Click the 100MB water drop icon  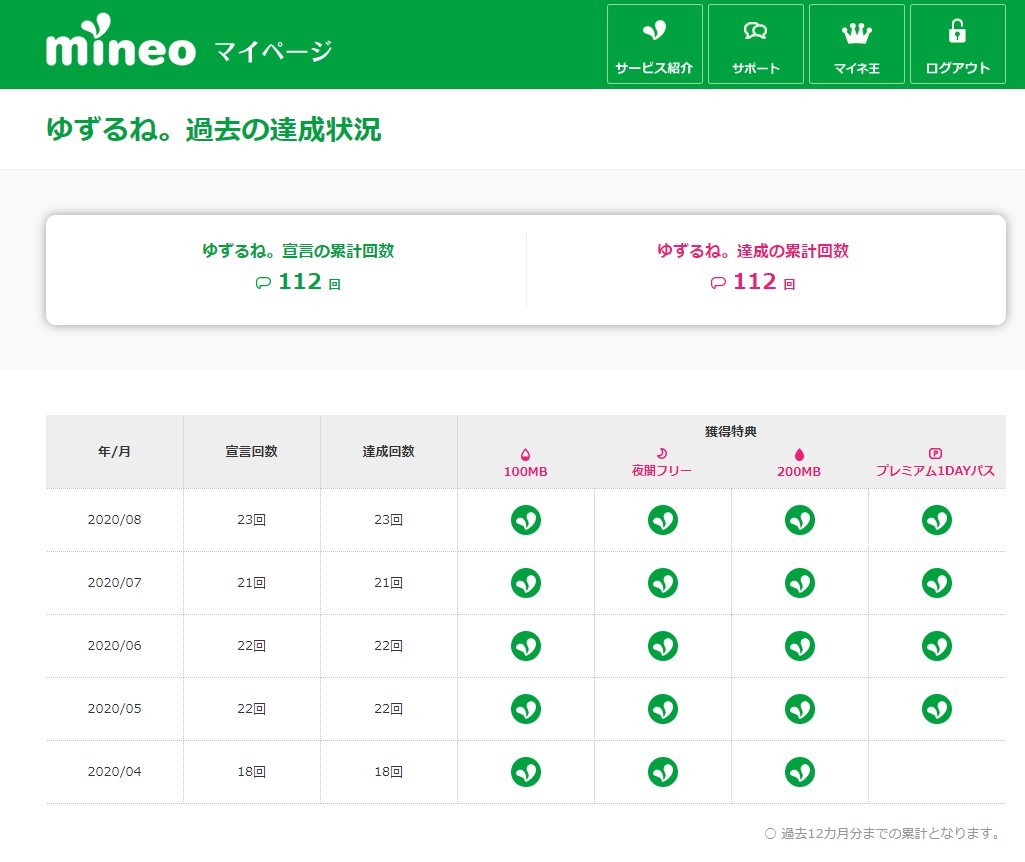(526, 454)
